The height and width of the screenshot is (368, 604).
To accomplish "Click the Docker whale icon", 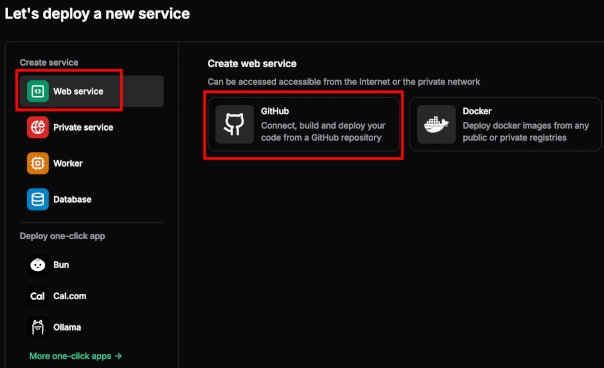I will click(x=436, y=124).
